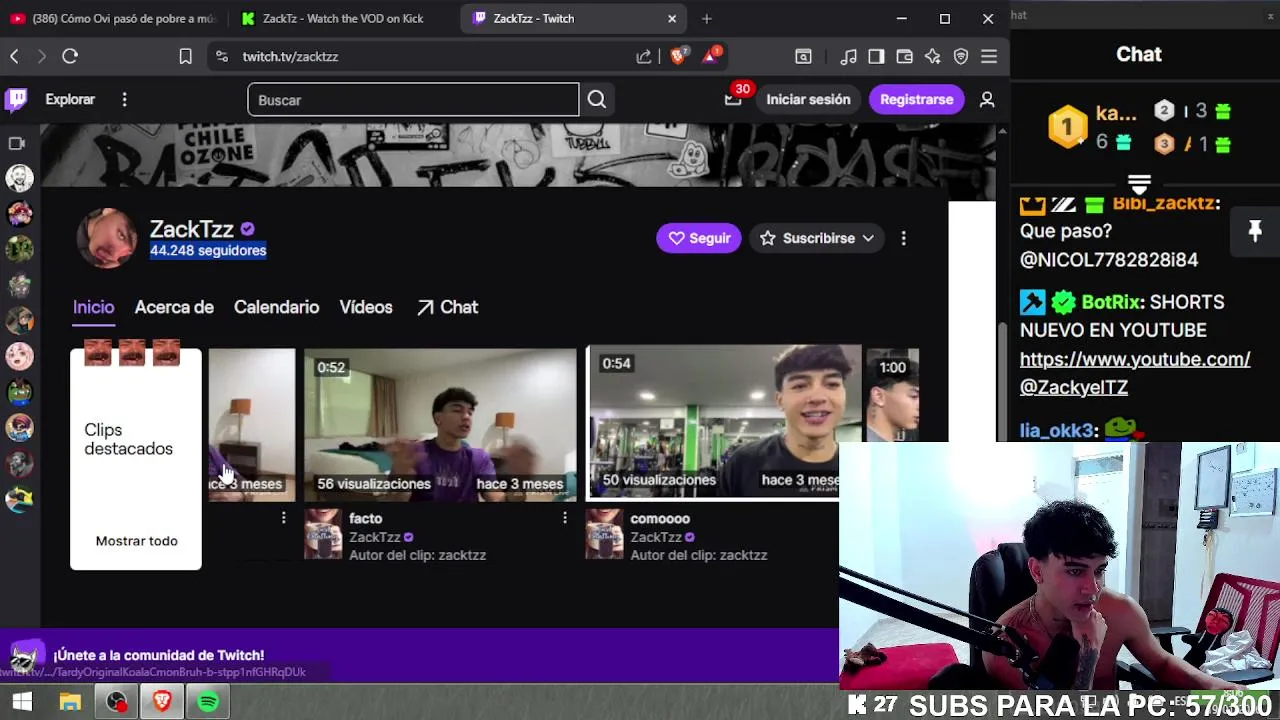
Task: Open the music note playlist icon
Action: [848, 57]
